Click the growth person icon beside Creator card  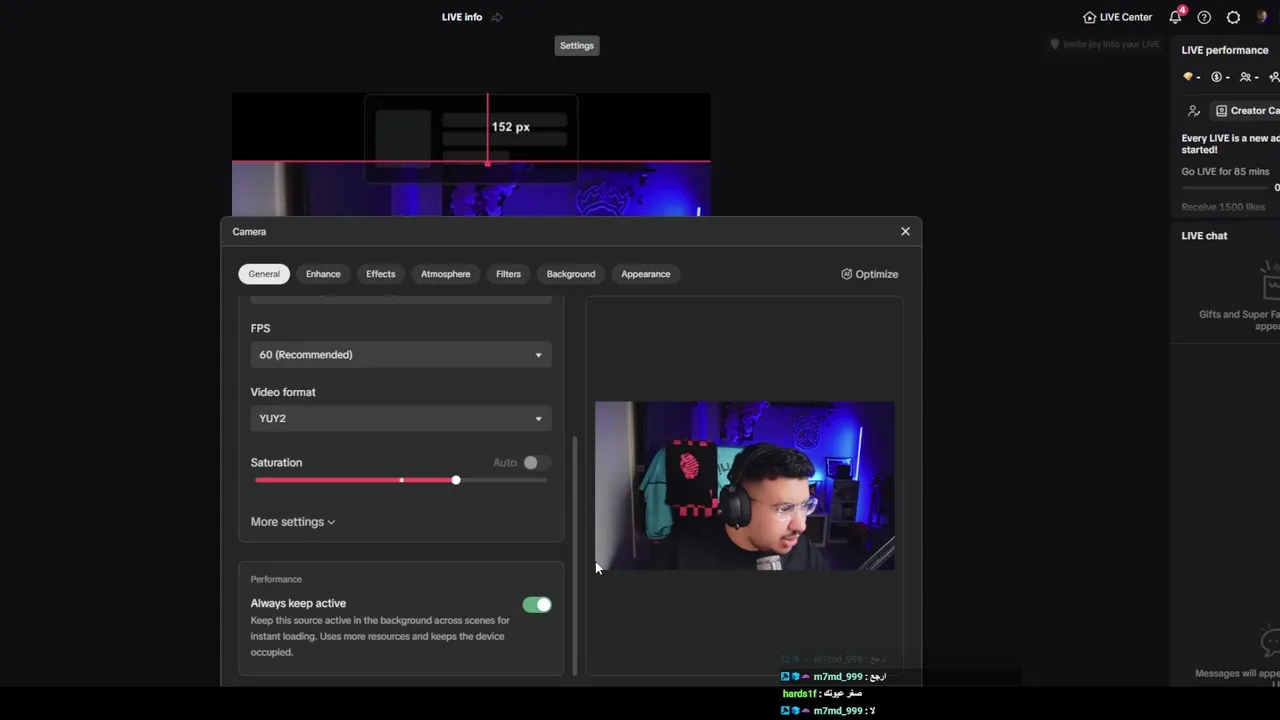pos(1193,111)
